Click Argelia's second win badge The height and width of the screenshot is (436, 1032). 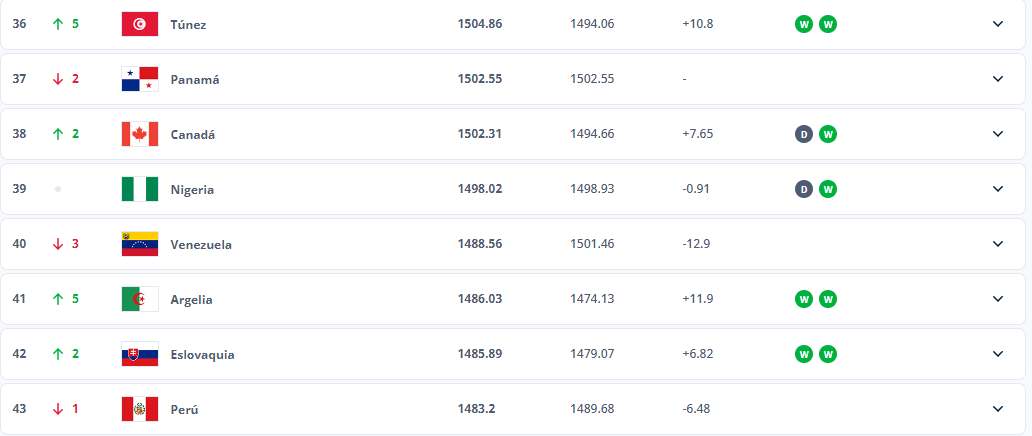[828, 300]
